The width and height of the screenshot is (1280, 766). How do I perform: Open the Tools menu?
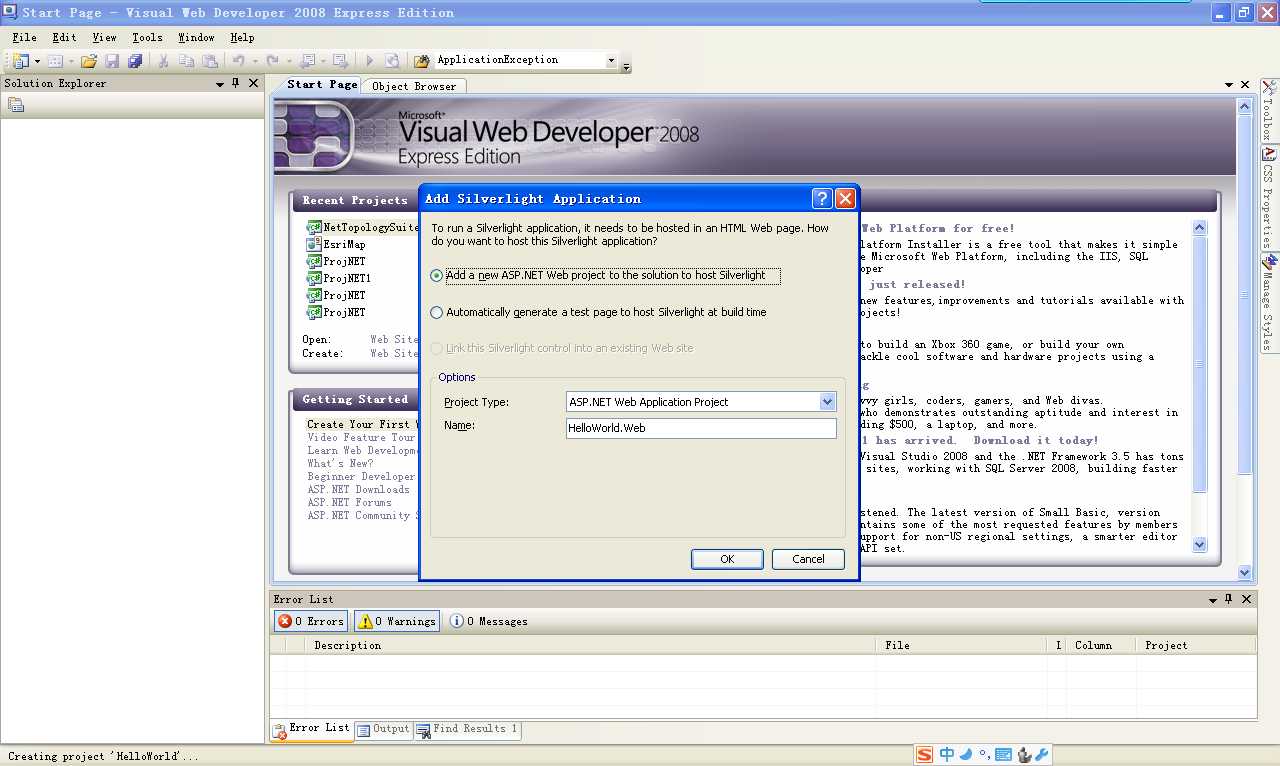[147, 37]
